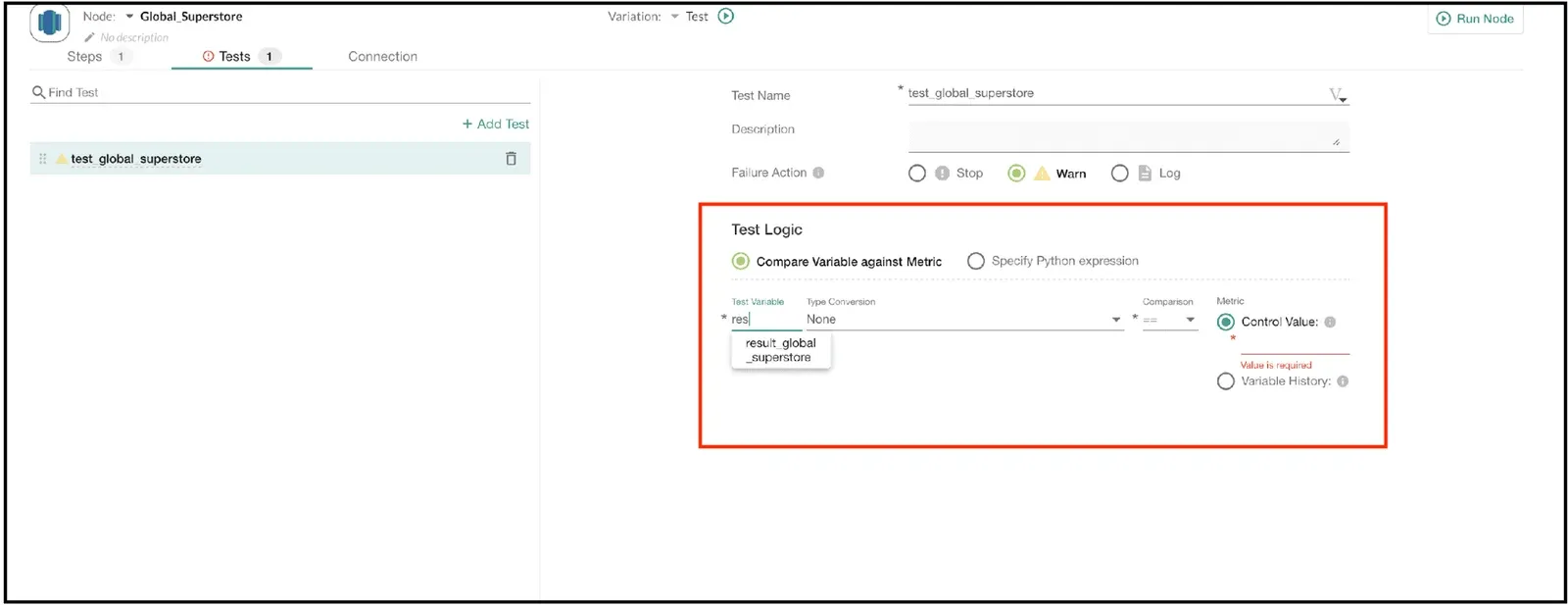Click the drag handle beside test_global_superstore
Image resolution: width=1568 pixels, height=605 pixels.
click(42, 159)
